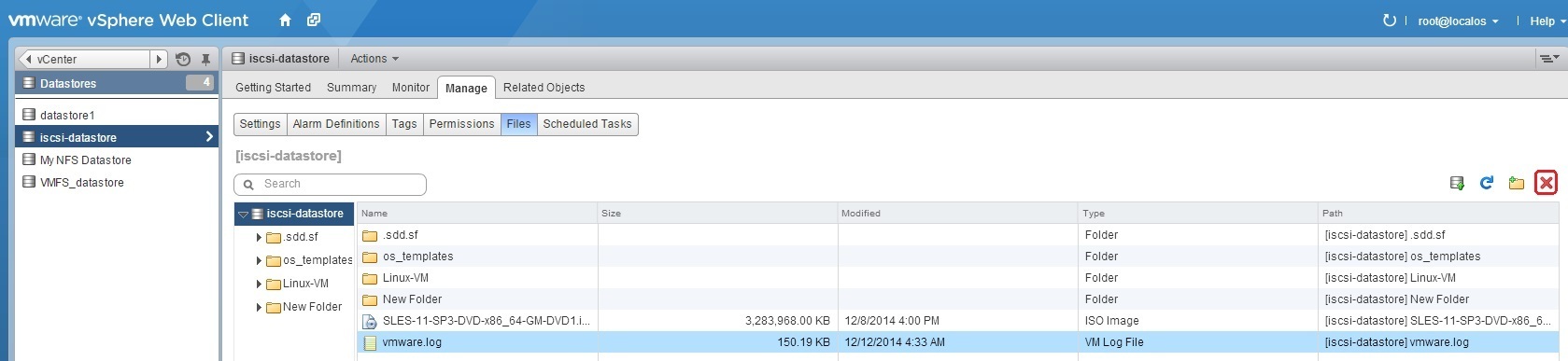Sort files by Path column
Screen dimensions: 1568x361
(1438, 214)
